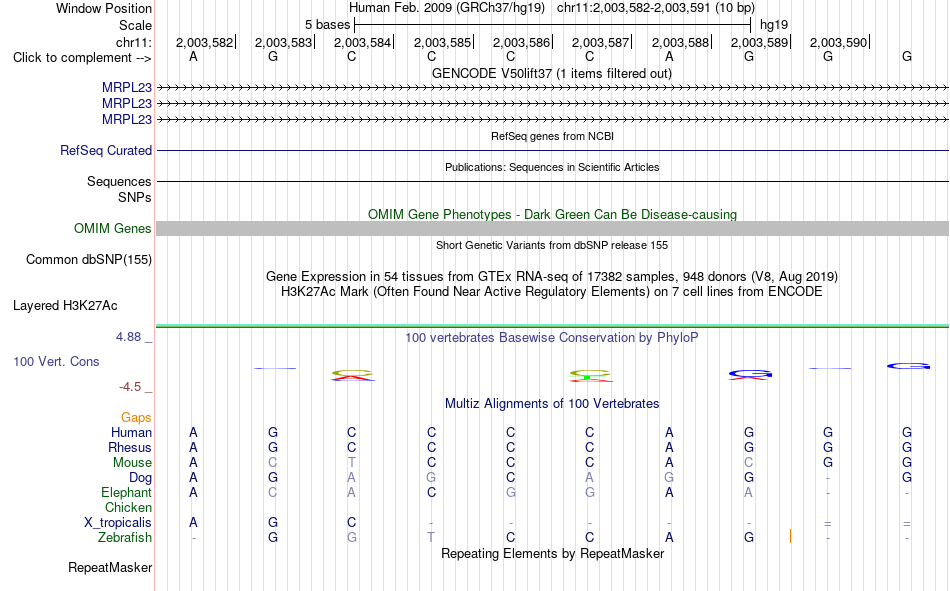Click the '-4.5' PhyloP lower limit value
This screenshot has height=591, width=950.
coord(130,387)
